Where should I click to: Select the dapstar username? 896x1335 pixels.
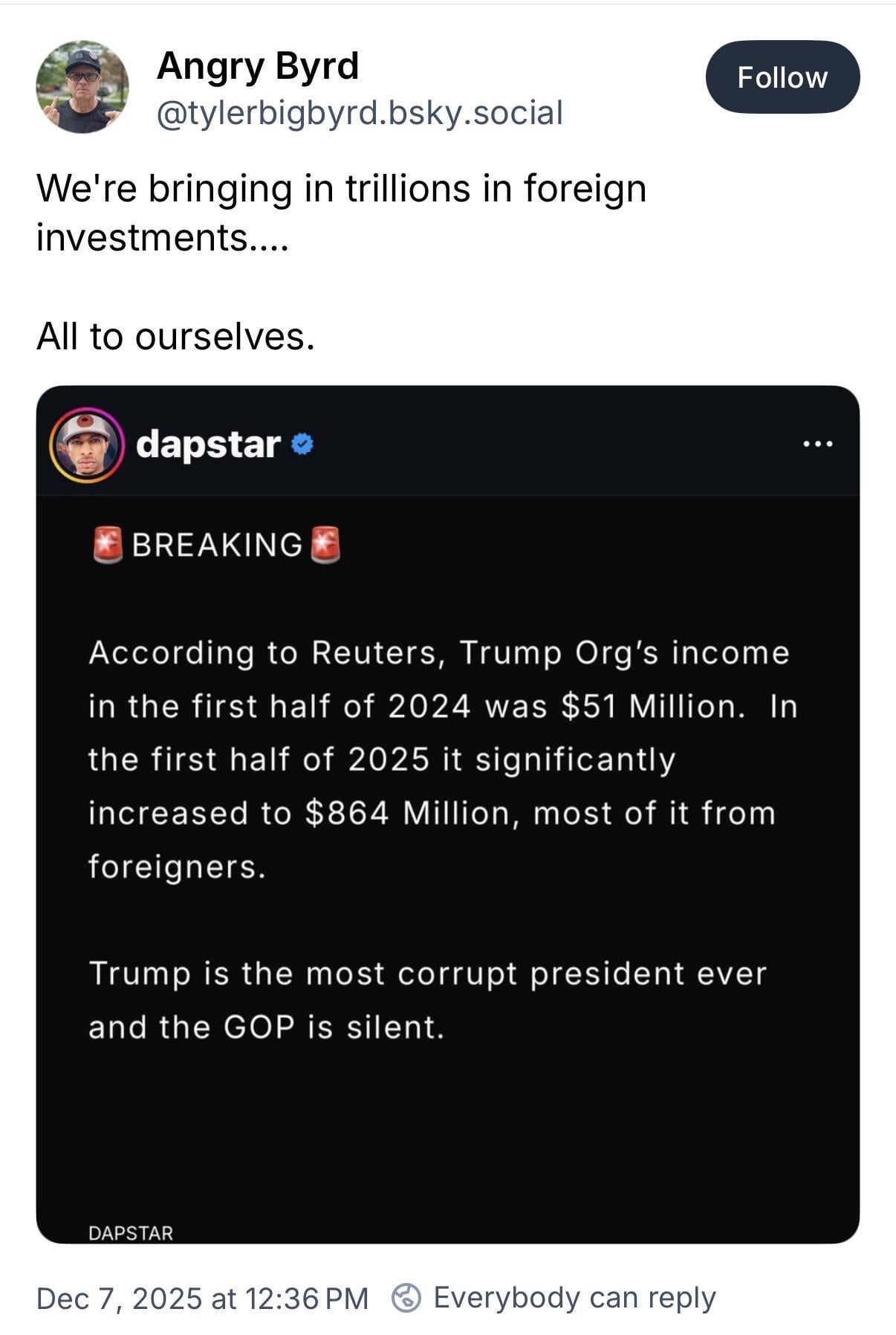208,445
